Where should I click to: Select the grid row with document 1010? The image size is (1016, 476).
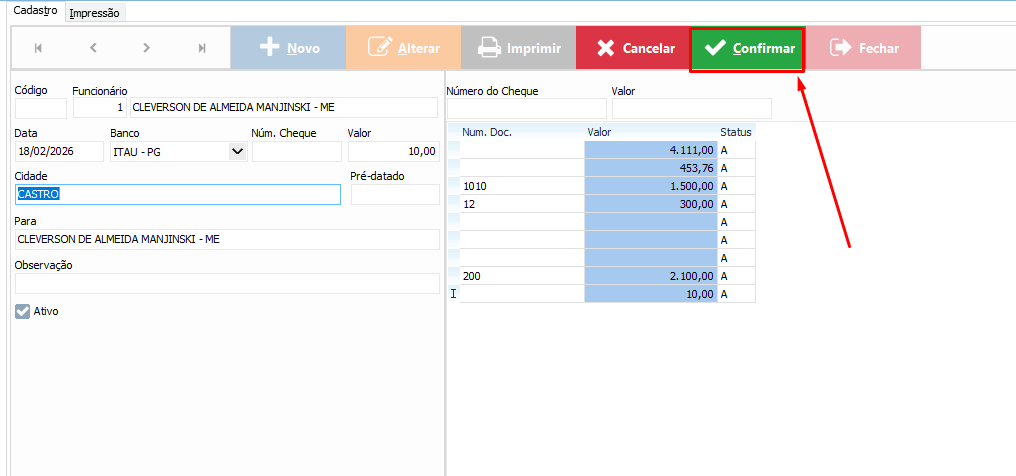(520, 186)
